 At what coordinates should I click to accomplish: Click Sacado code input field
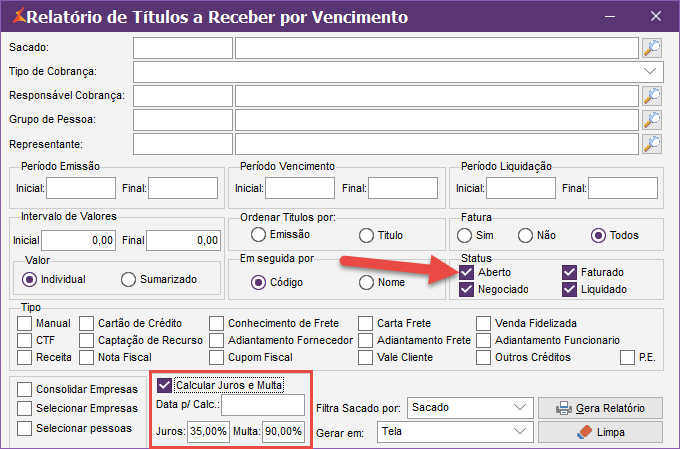tap(183, 48)
